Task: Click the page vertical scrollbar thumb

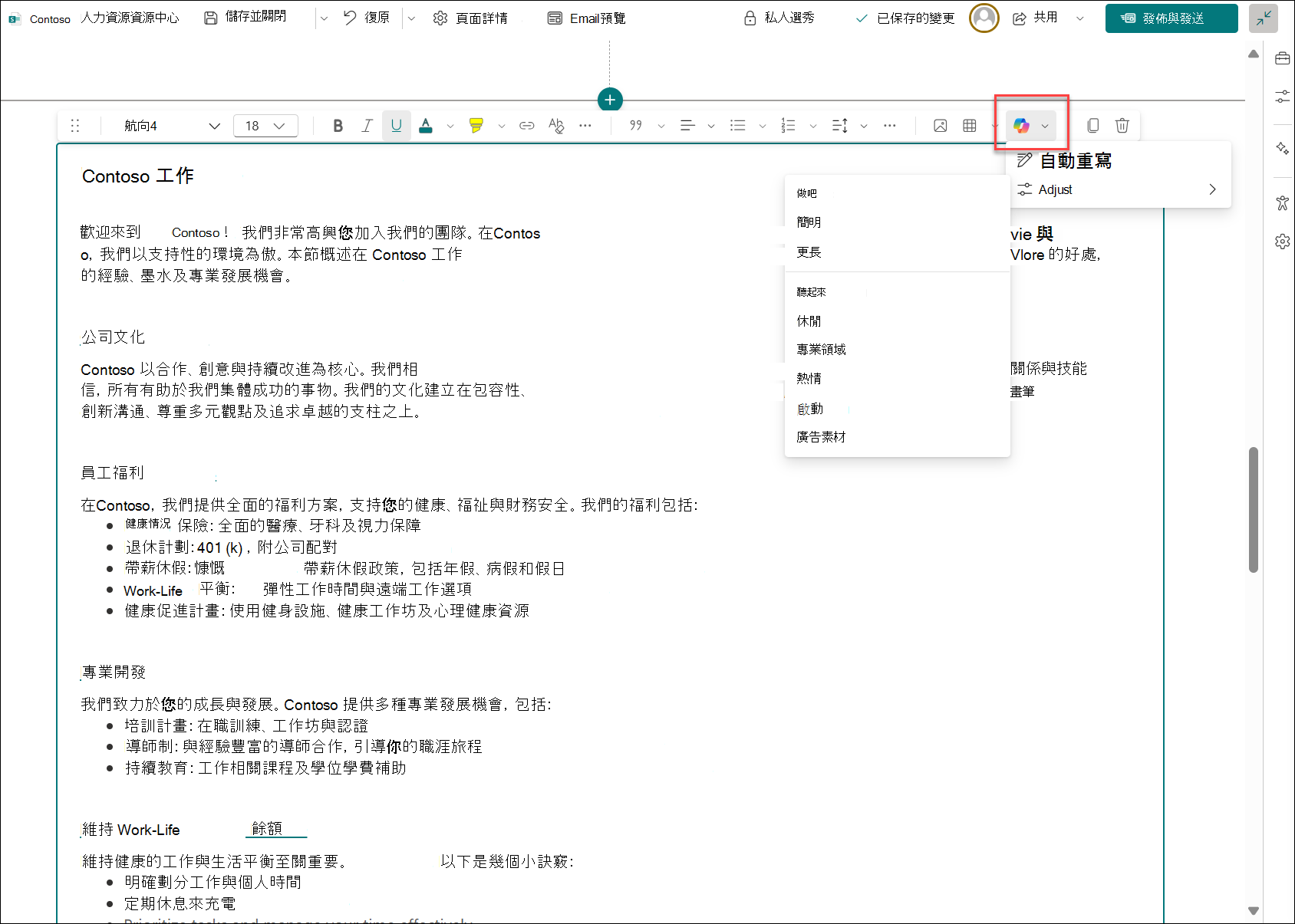Action: 1254,510
